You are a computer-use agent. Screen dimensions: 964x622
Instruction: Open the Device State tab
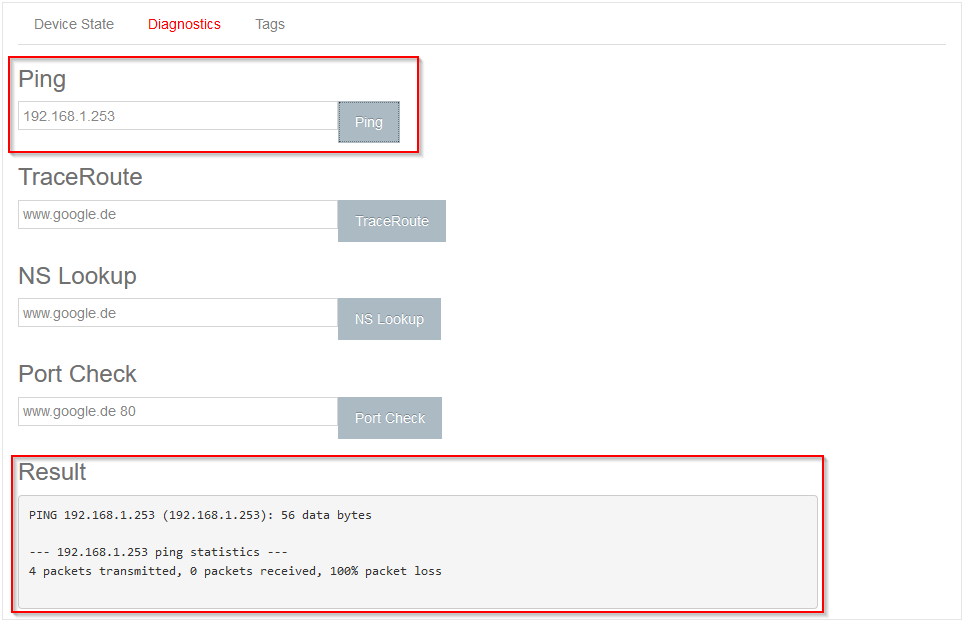[x=74, y=25]
